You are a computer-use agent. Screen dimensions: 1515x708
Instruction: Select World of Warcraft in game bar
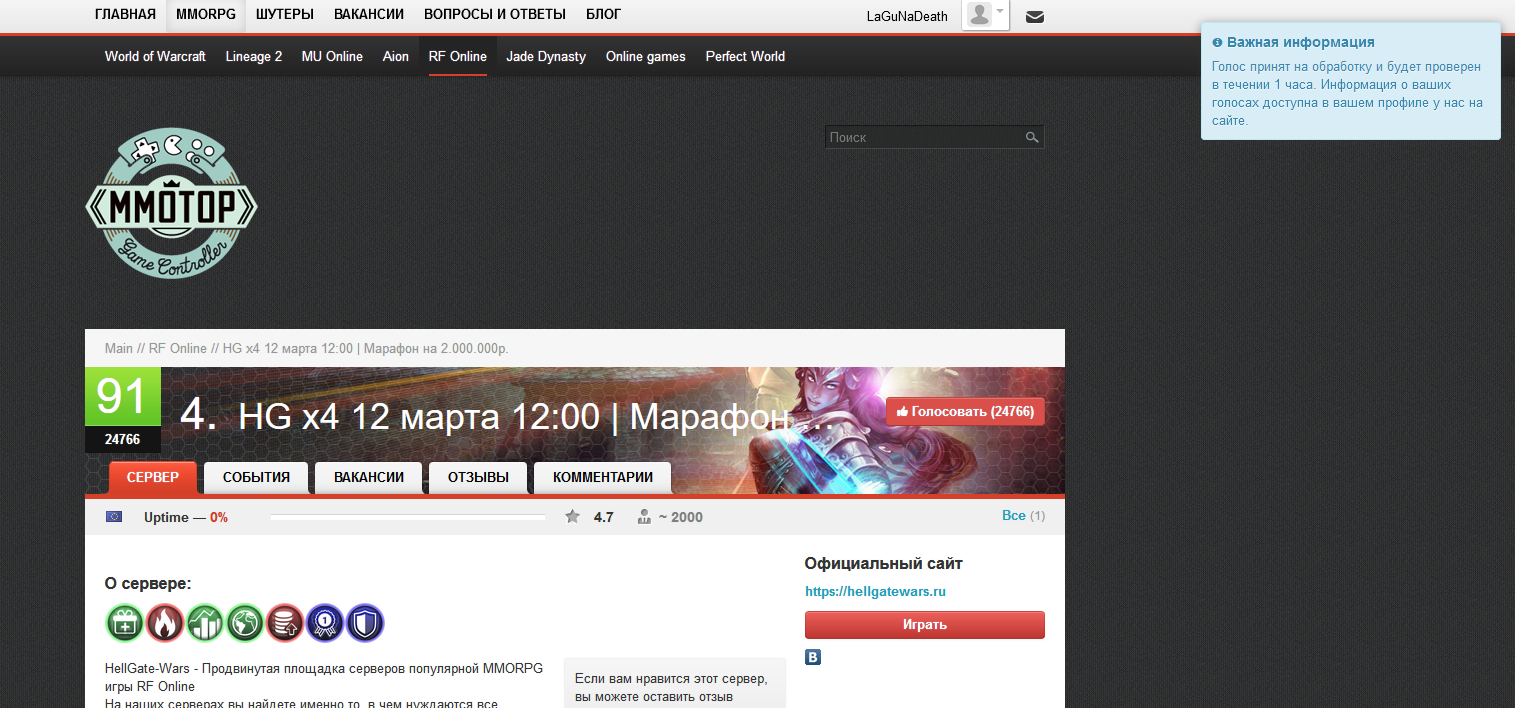155,56
